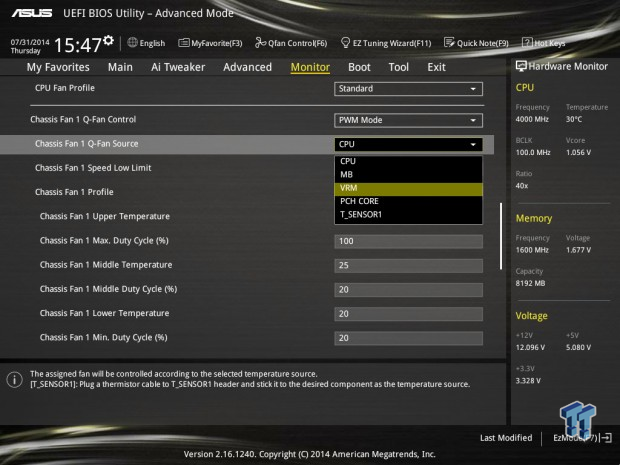Click the 15:47 clock display
This screenshot has height=465, width=620.
(x=78, y=45)
